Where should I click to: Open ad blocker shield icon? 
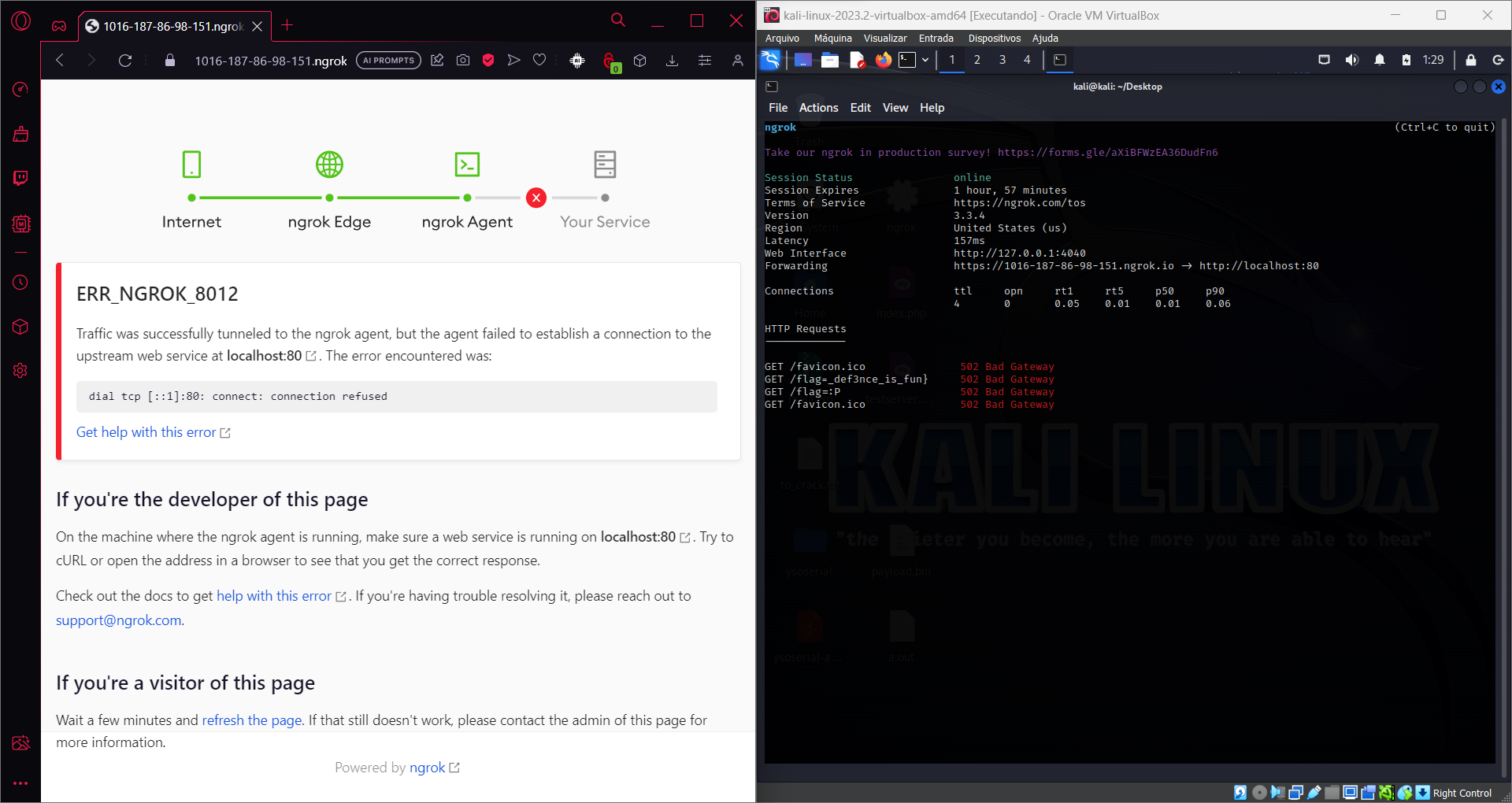(488, 61)
